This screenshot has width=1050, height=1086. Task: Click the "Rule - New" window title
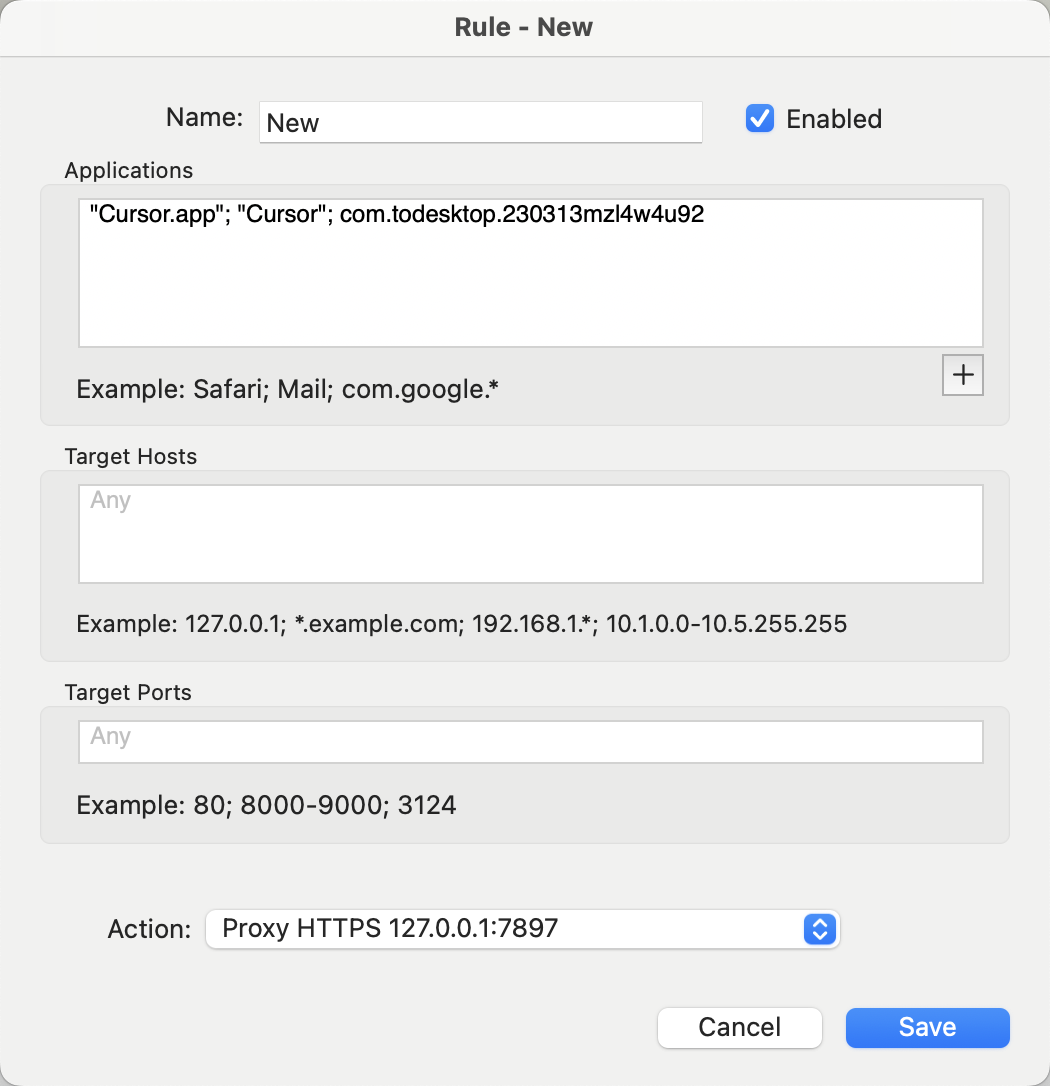click(524, 27)
